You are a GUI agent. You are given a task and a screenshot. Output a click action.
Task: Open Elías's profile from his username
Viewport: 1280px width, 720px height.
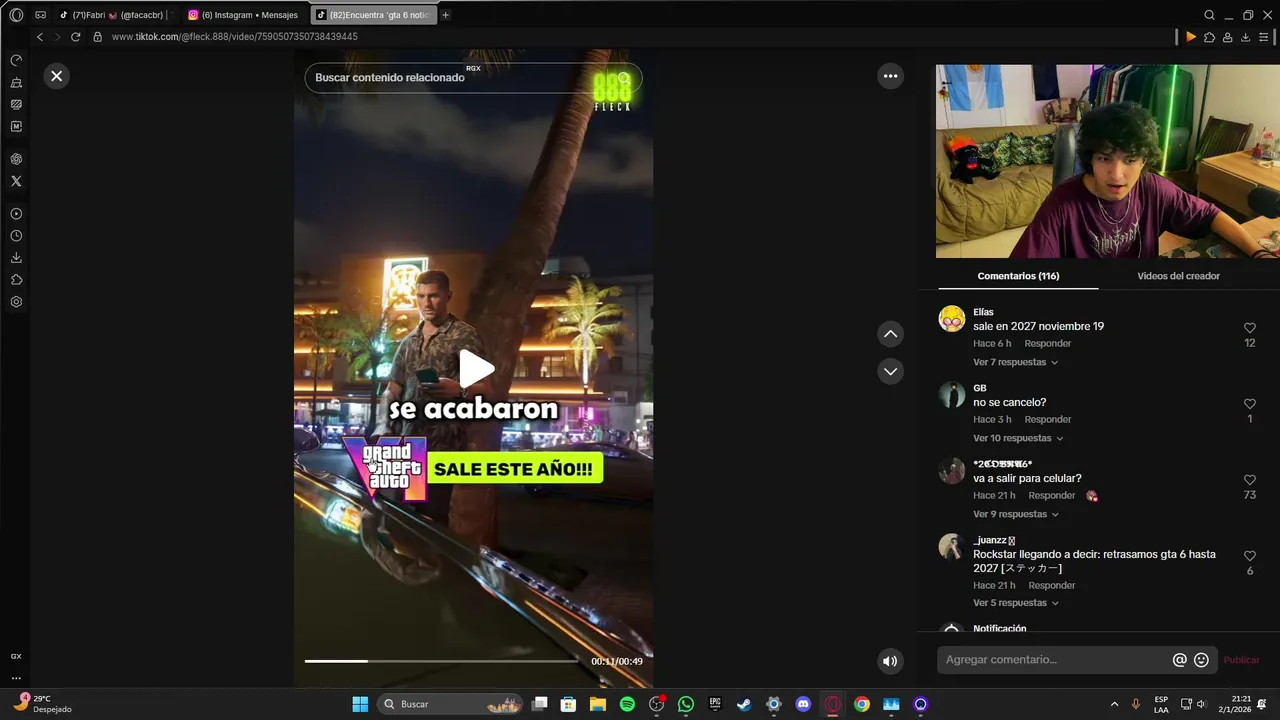(x=983, y=312)
